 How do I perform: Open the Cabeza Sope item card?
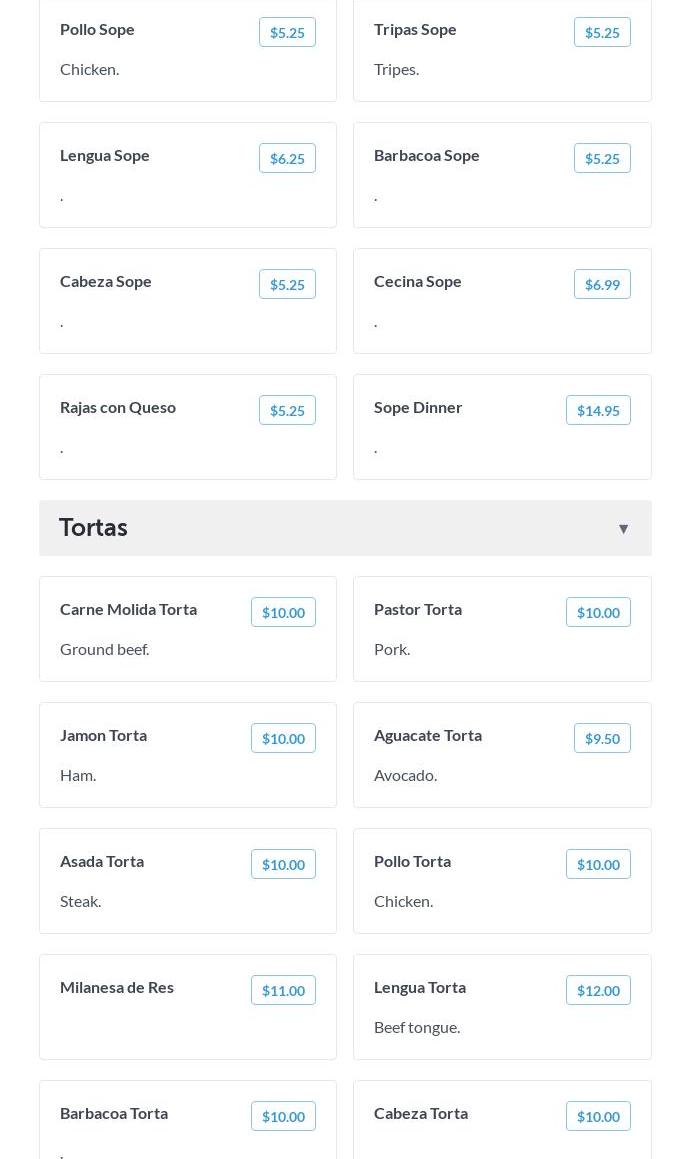click(x=188, y=301)
